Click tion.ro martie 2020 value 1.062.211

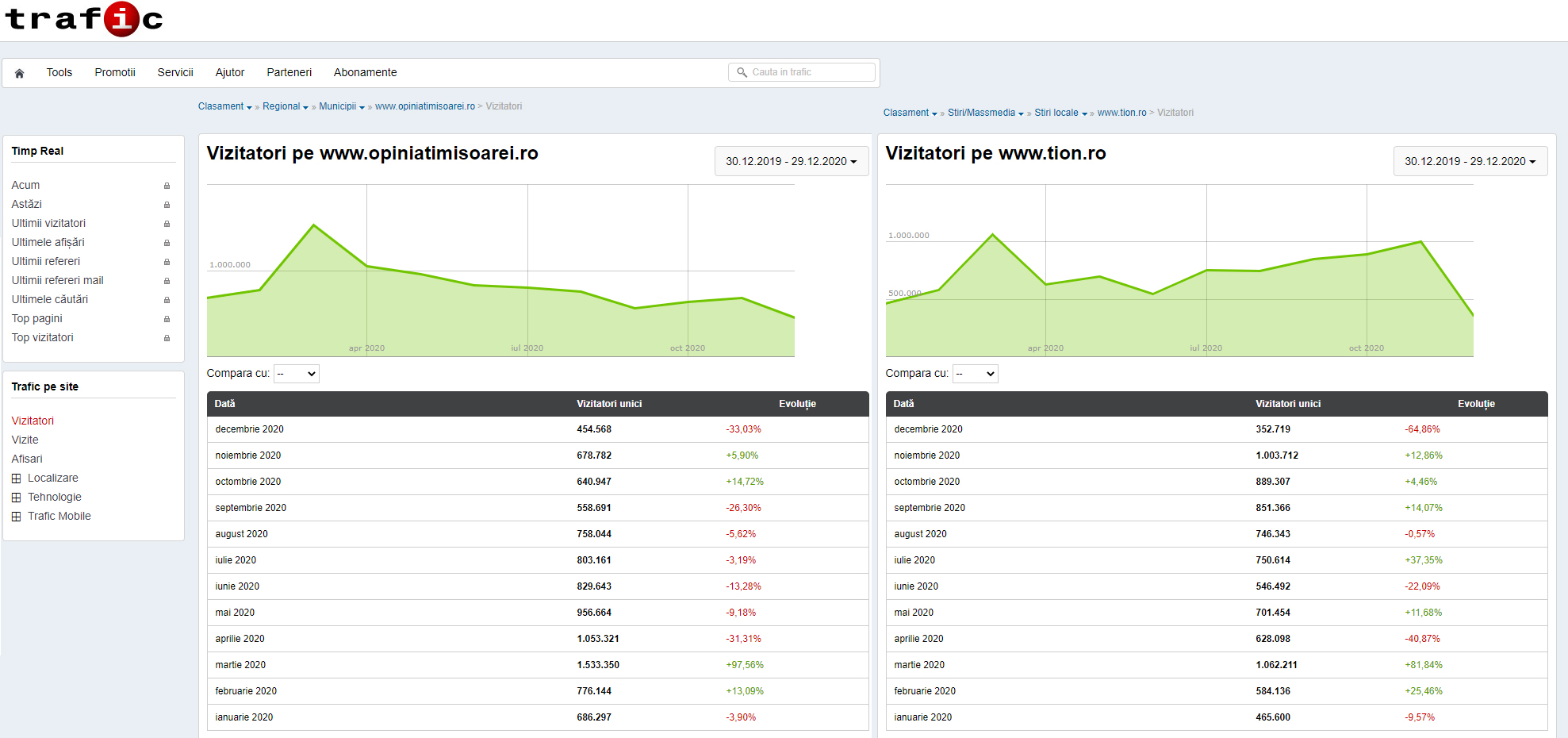pos(1277,665)
